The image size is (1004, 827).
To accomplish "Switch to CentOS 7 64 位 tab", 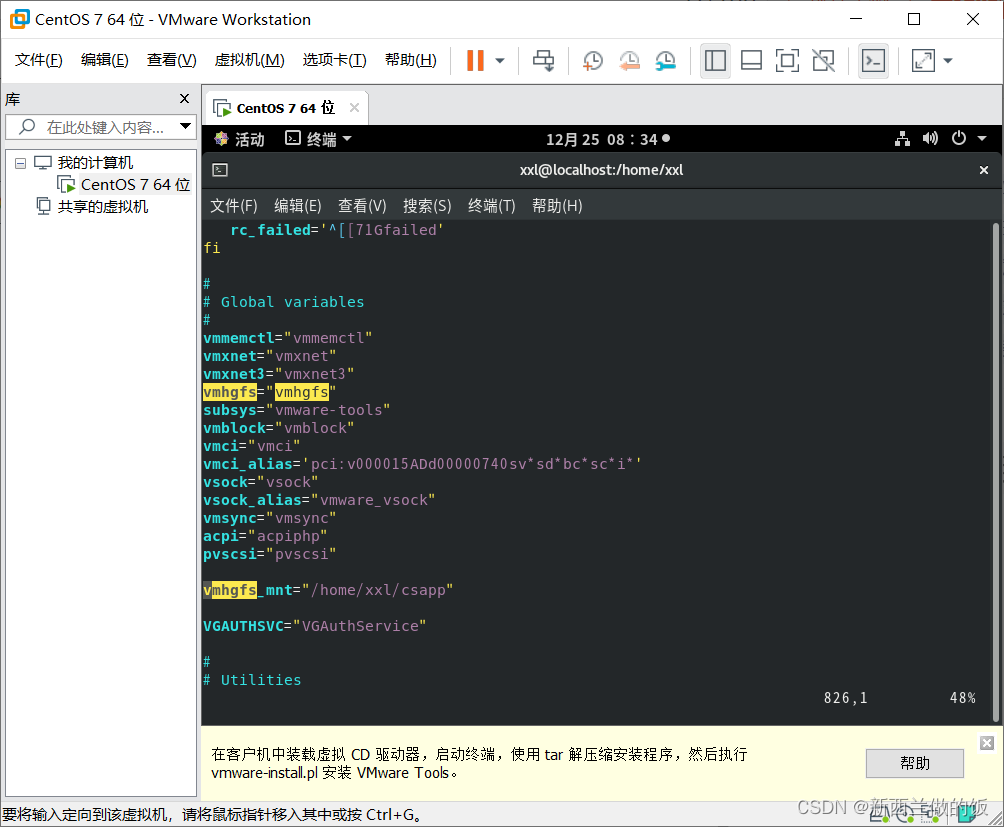I will click(x=286, y=108).
